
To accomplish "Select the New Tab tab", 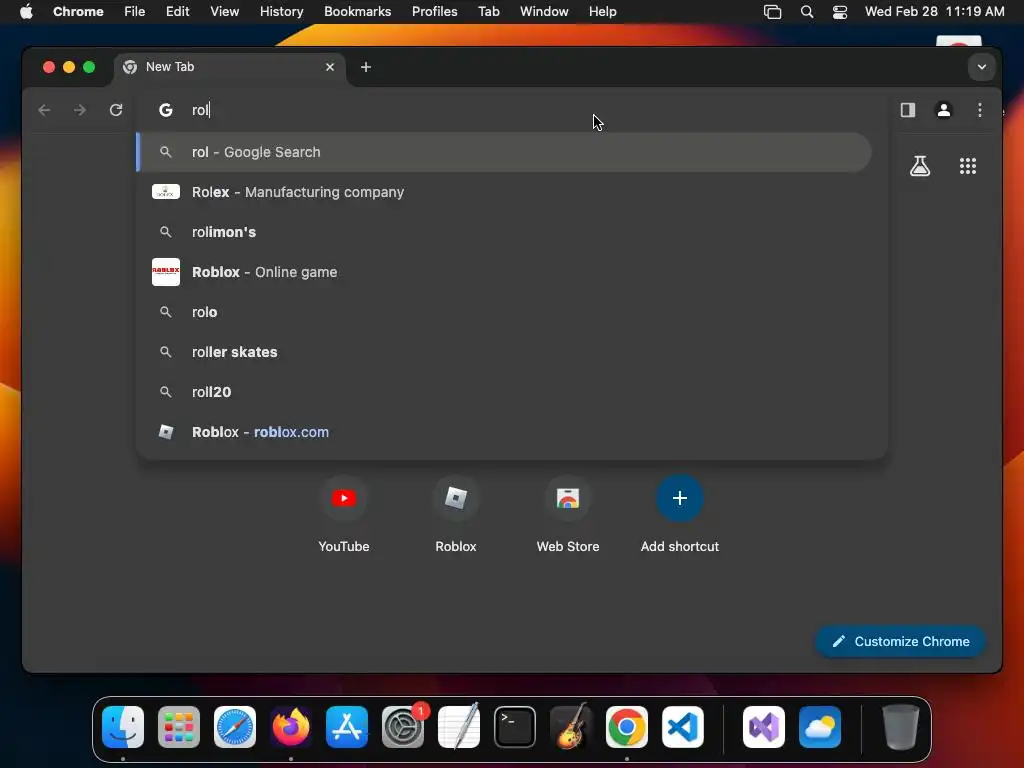I will (229, 67).
